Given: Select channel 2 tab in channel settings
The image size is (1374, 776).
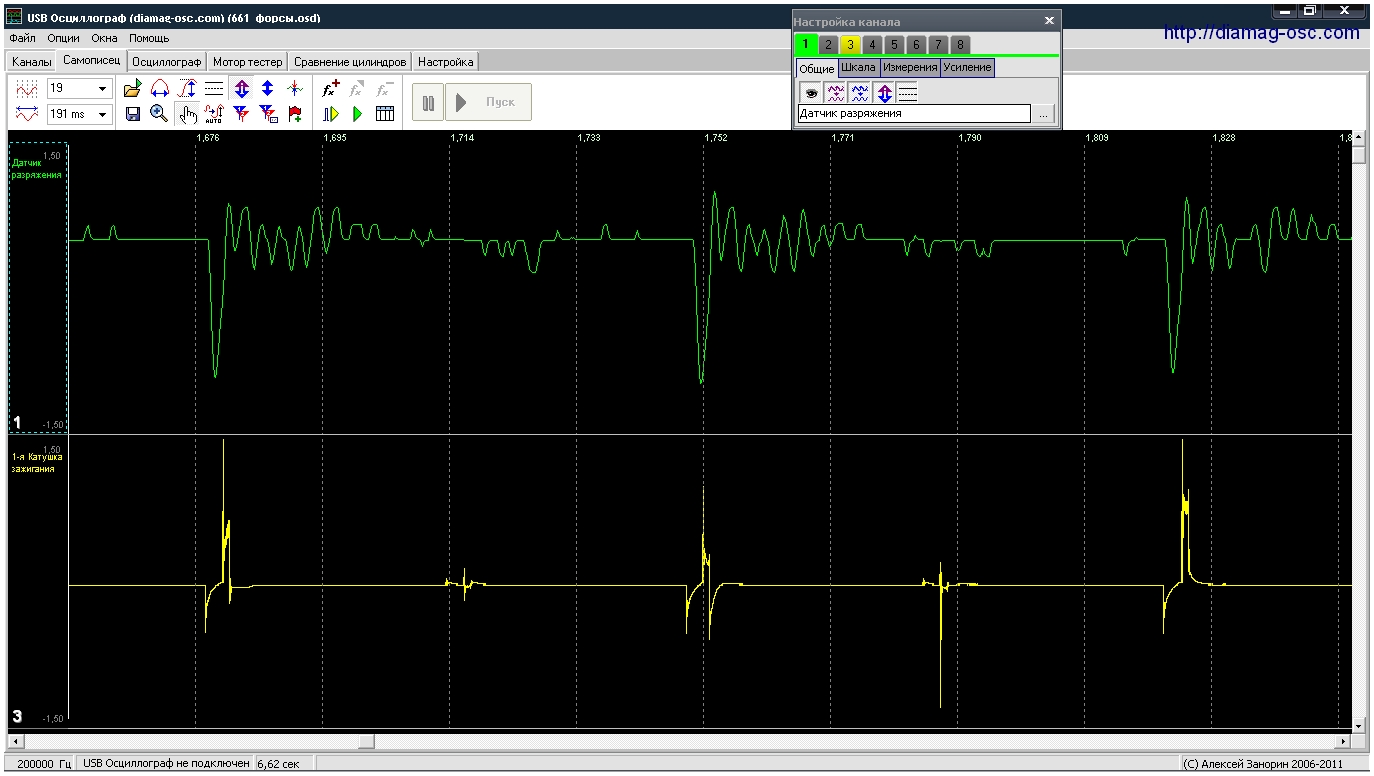Looking at the screenshot, I should pyautogui.click(x=828, y=45).
